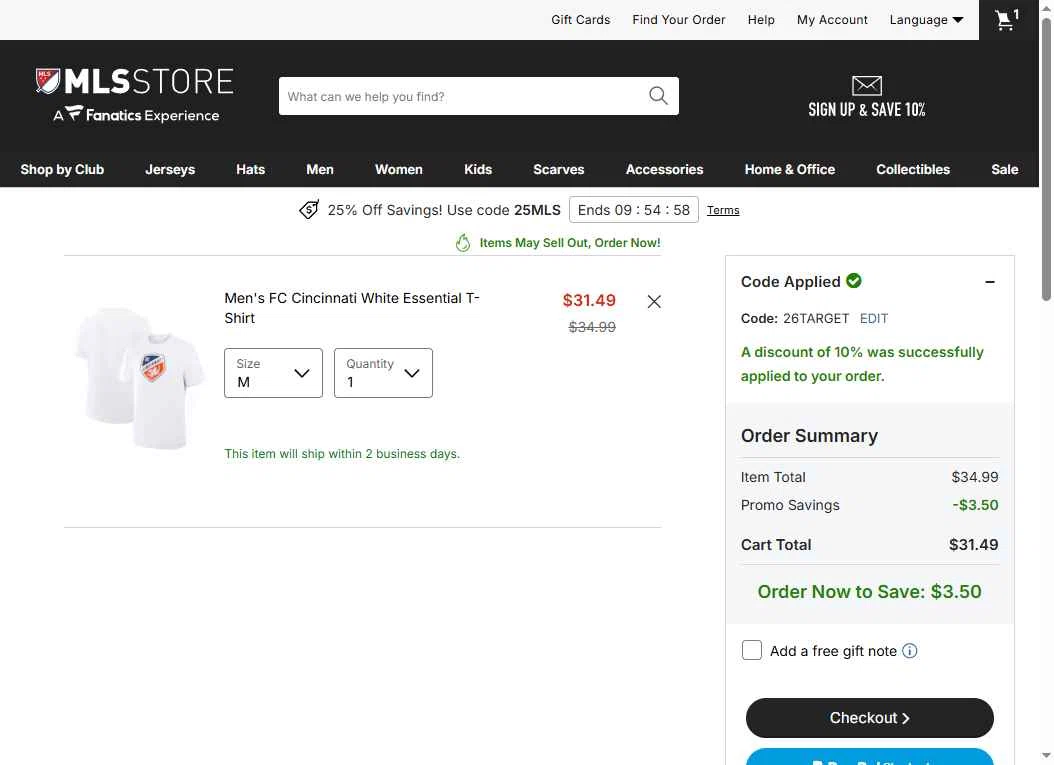Open the Quantity dropdown
Viewport: 1054px width, 765px height.
pos(383,373)
